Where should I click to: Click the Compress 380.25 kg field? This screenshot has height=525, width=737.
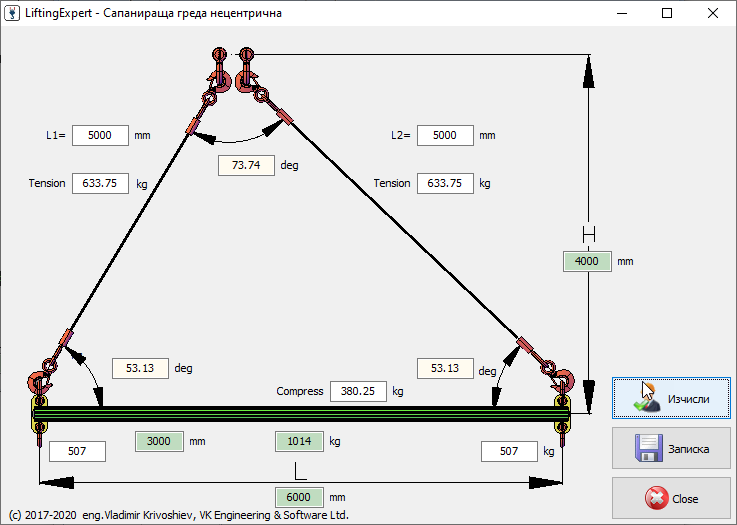(x=358, y=392)
